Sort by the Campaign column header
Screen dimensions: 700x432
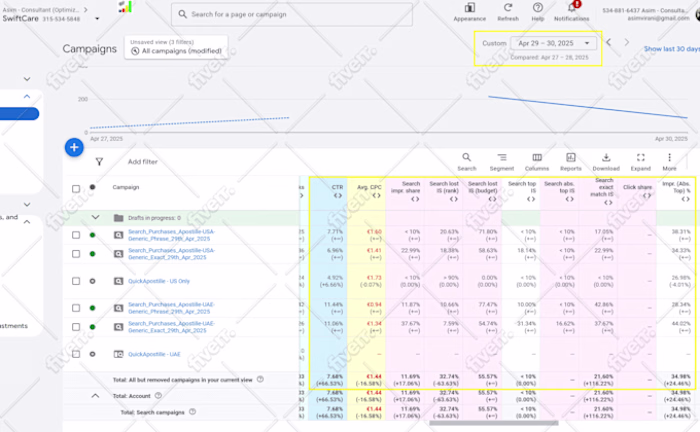[126, 187]
